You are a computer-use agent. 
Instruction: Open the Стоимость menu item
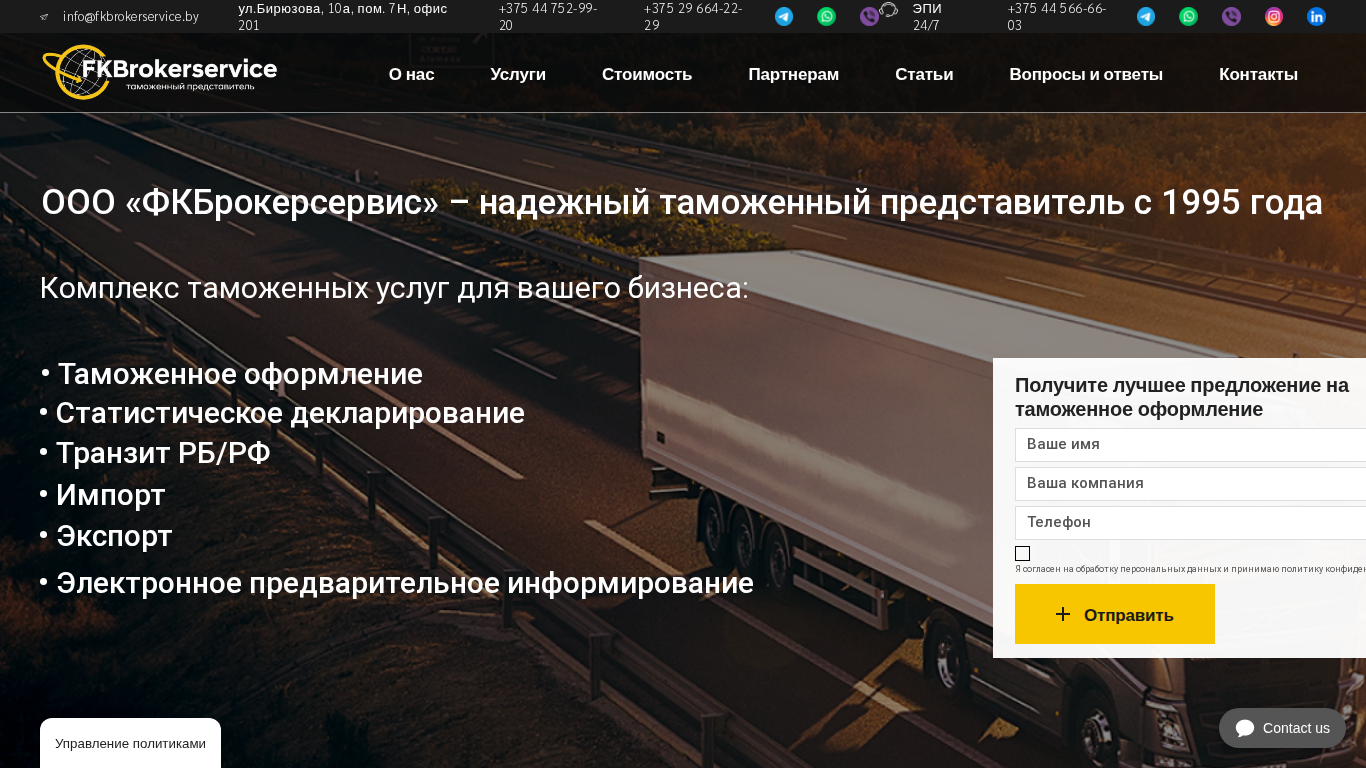click(x=647, y=74)
